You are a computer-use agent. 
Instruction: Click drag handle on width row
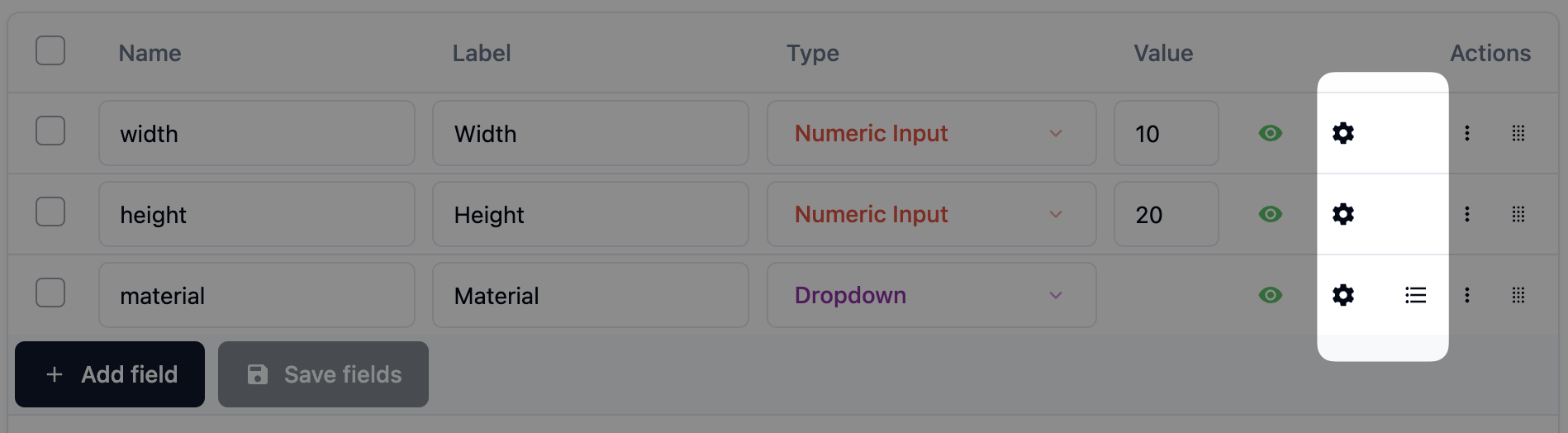click(1518, 133)
